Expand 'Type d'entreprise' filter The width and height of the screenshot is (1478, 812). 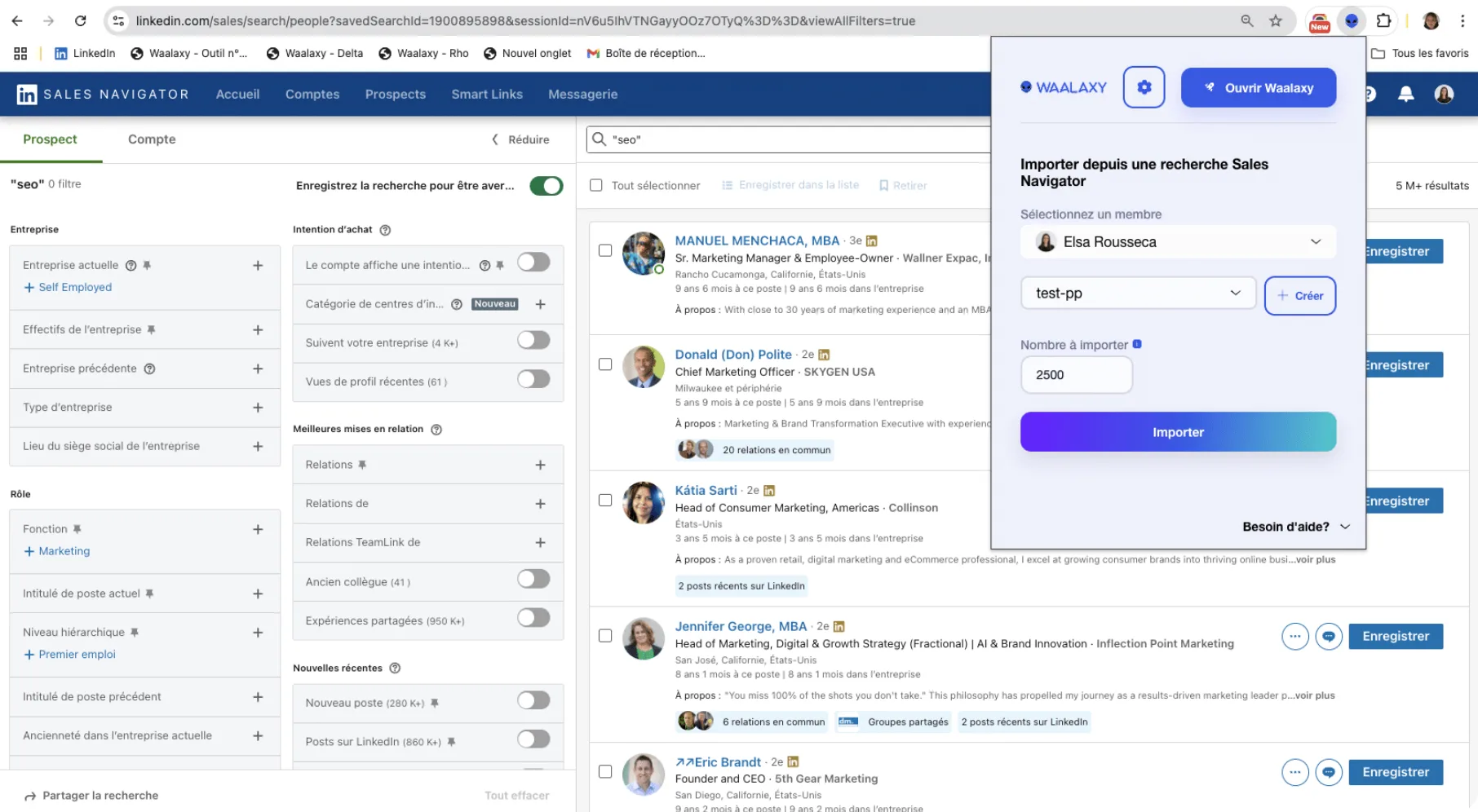tap(258, 408)
